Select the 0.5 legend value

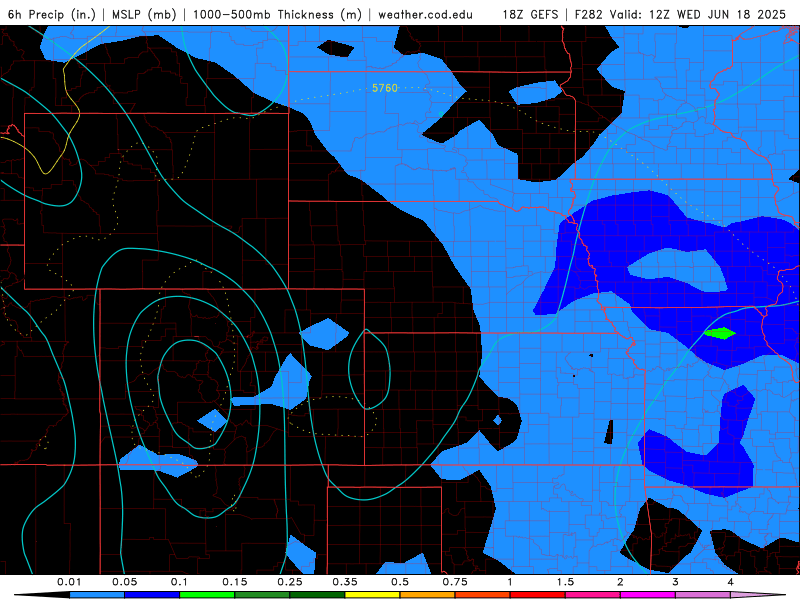(400, 582)
